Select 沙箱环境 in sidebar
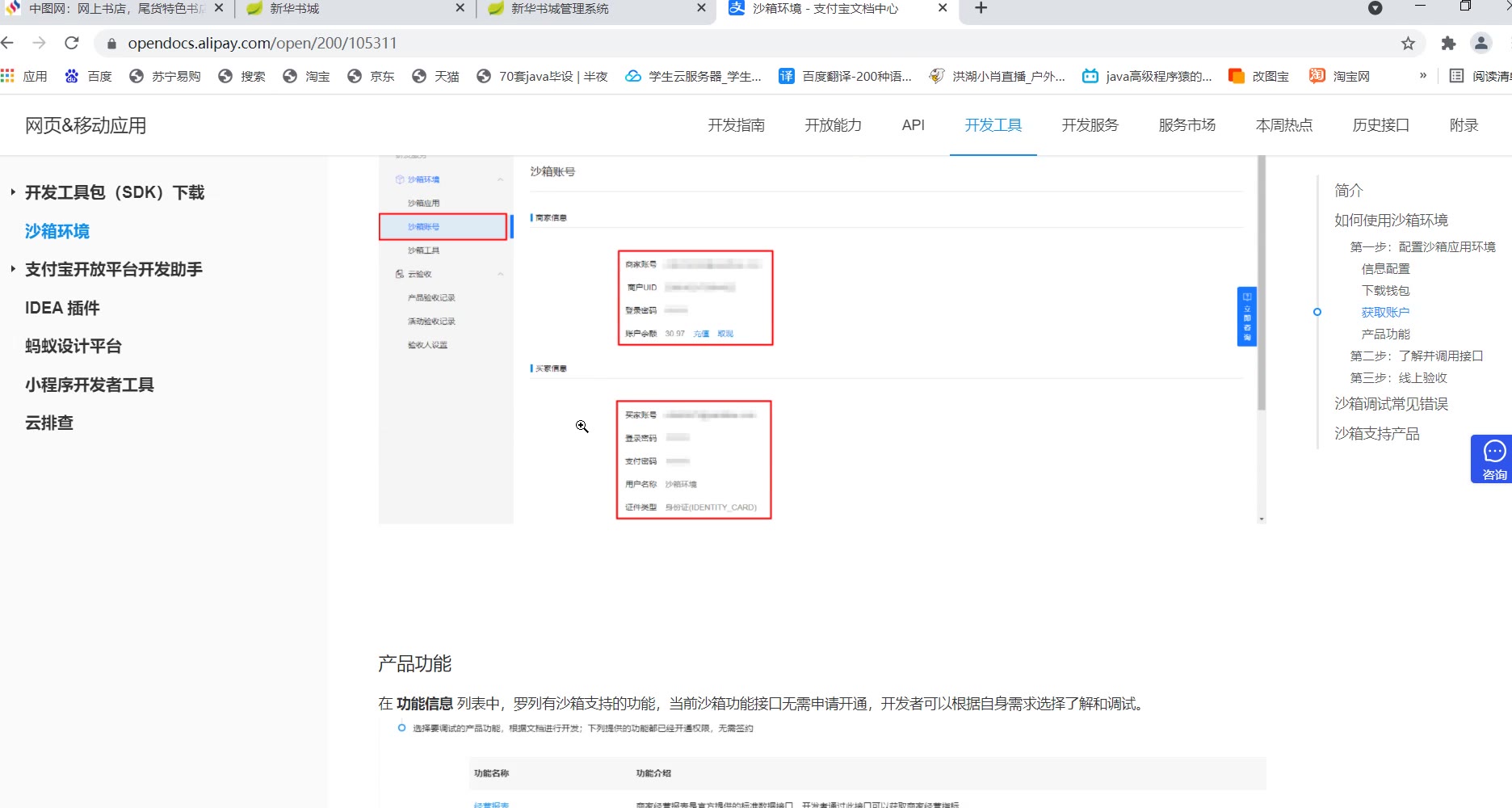The width and height of the screenshot is (1512, 808). (57, 231)
